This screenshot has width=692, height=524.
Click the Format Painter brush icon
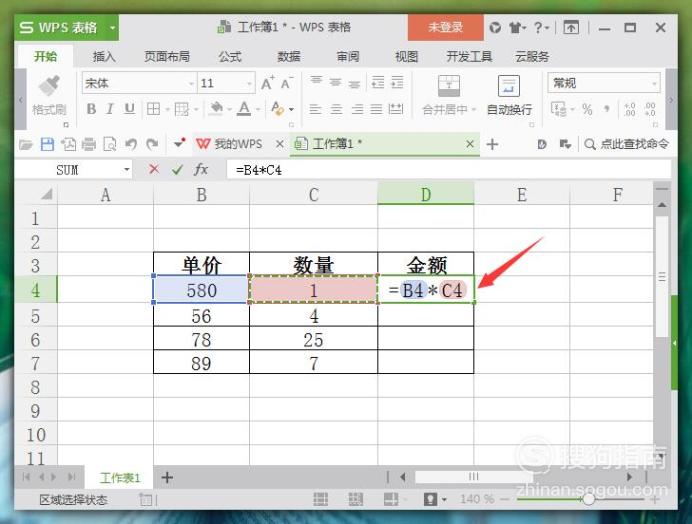(x=49, y=85)
